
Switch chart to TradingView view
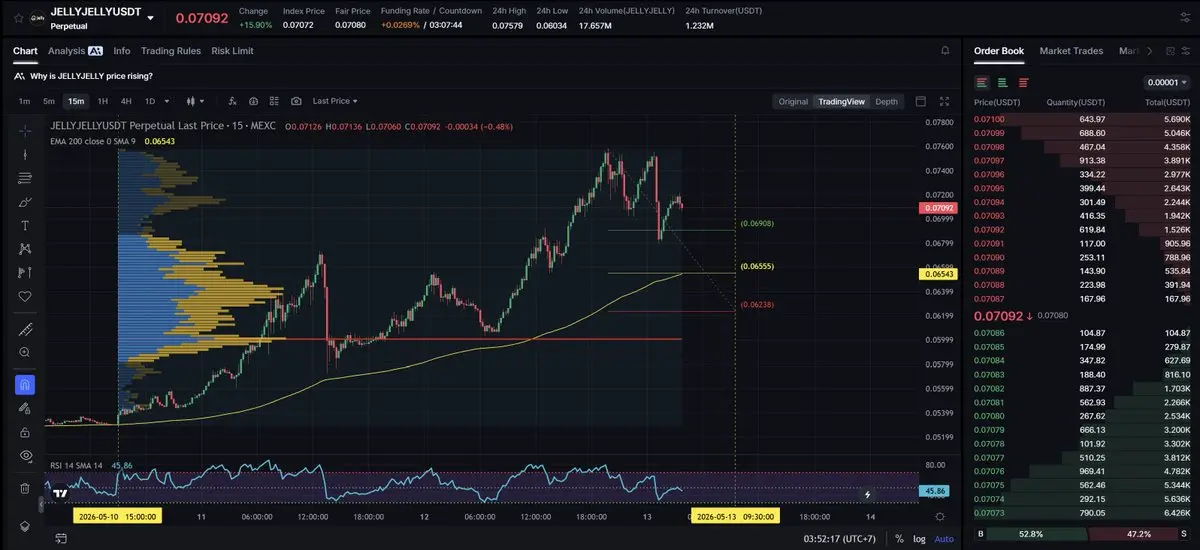[841, 101]
